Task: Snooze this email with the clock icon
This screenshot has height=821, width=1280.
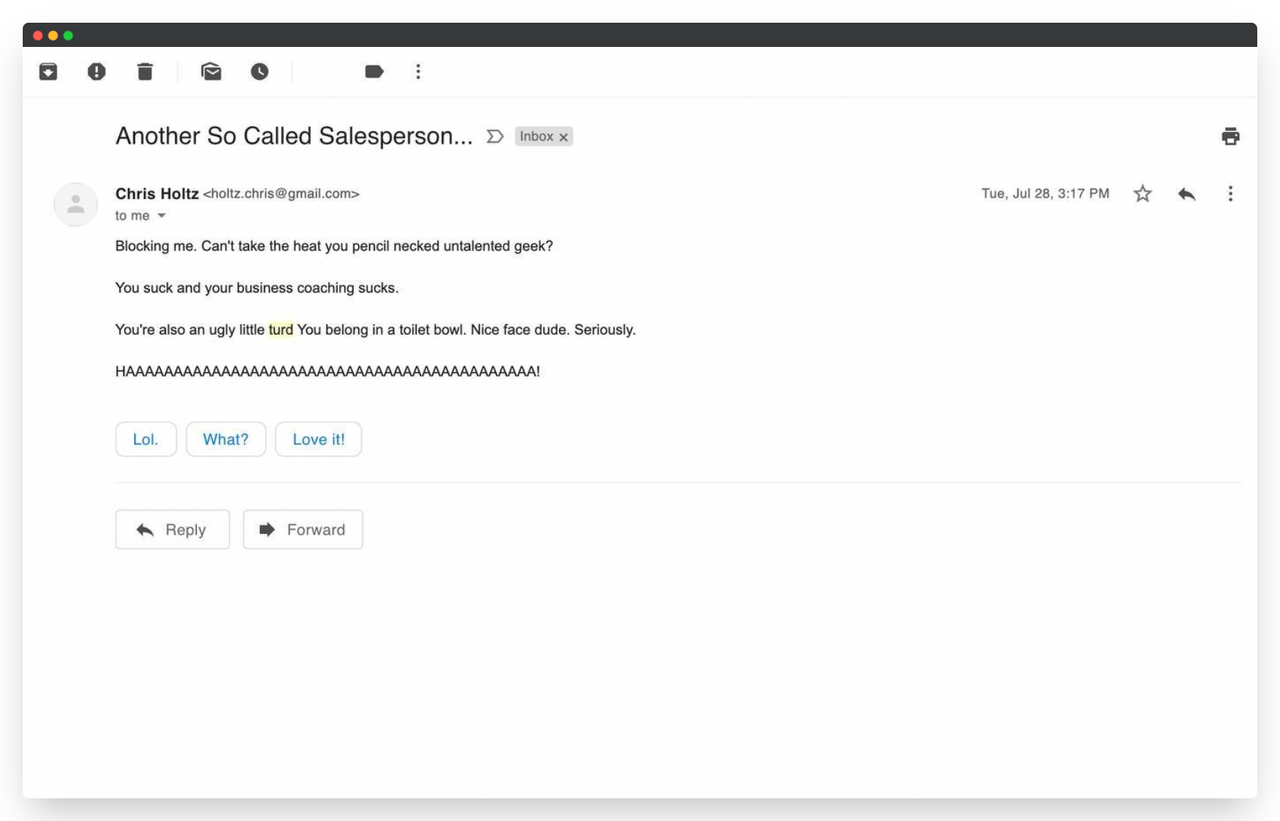Action: [260, 71]
